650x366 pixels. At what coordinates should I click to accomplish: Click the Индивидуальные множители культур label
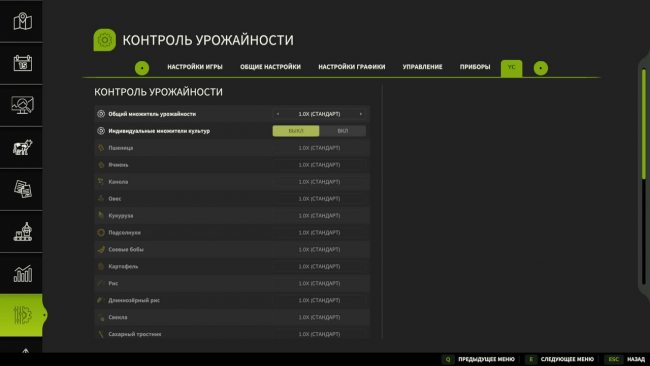coord(159,131)
